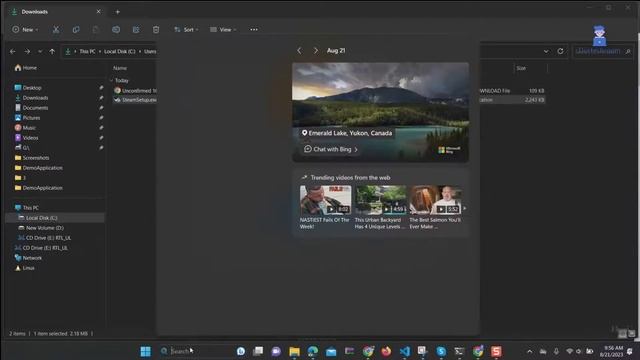Close the Downloads tab
The width and height of the screenshot is (640, 360).
tap(98, 12)
